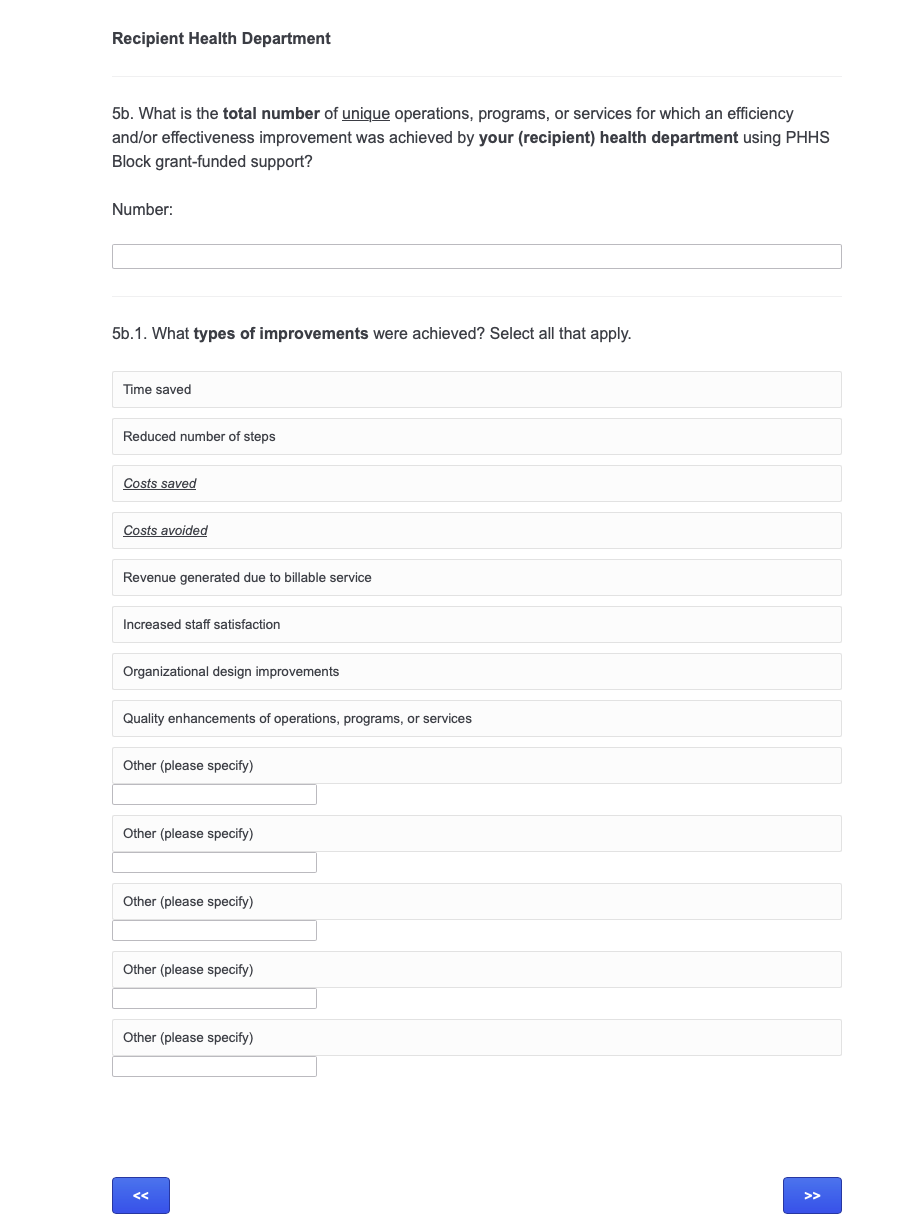
Task: Select the third Other (please specify) option
Action: click(476, 902)
